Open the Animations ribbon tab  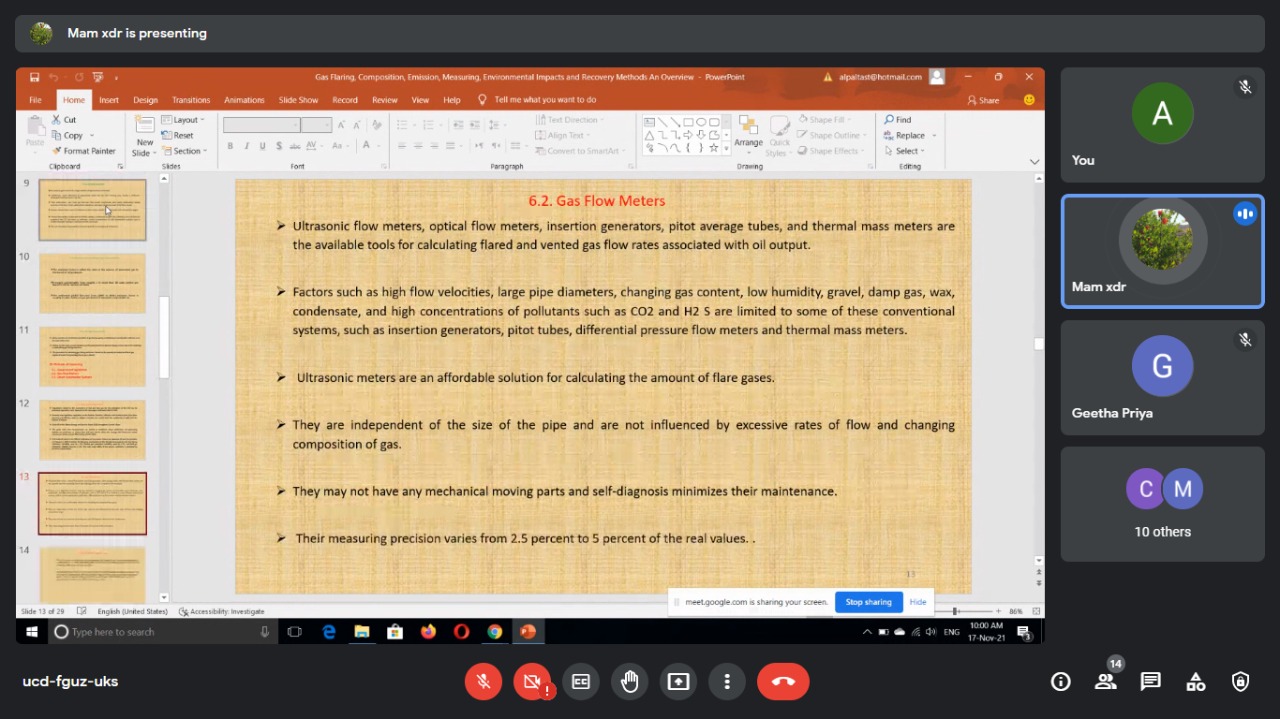[244, 100]
